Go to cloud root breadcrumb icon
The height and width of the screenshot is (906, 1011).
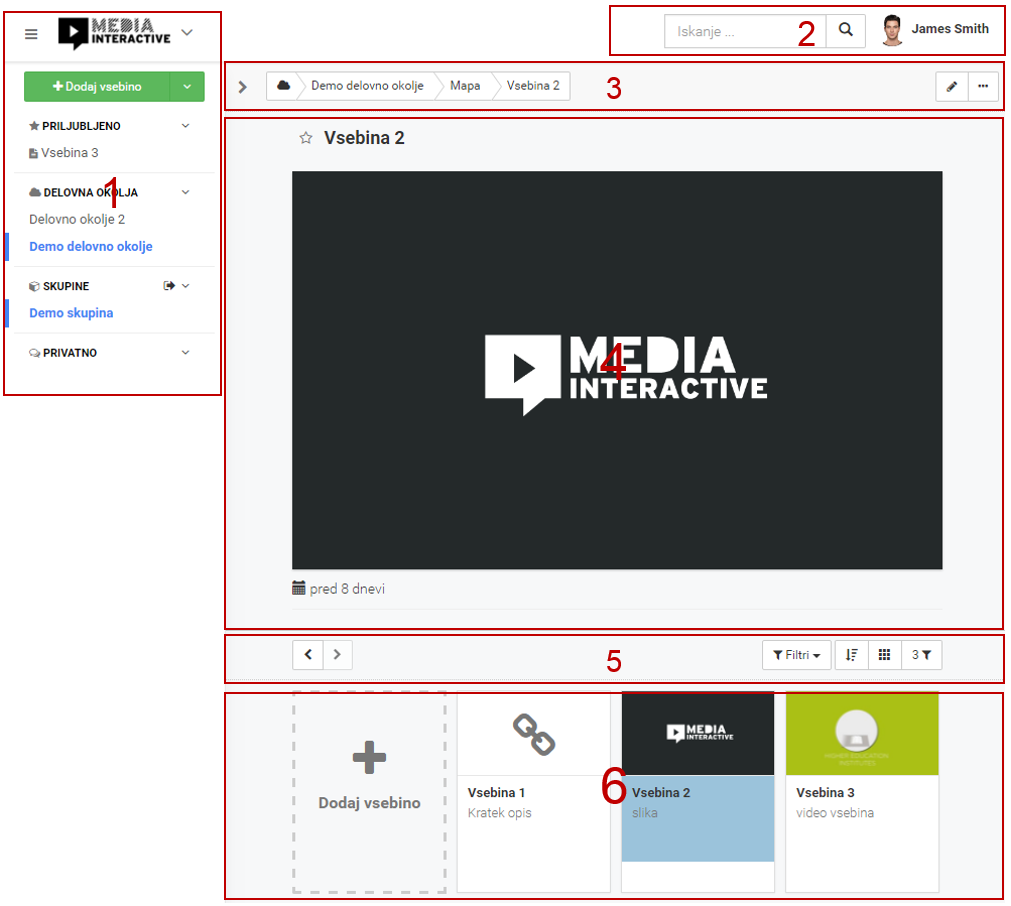pyautogui.click(x=283, y=86)
